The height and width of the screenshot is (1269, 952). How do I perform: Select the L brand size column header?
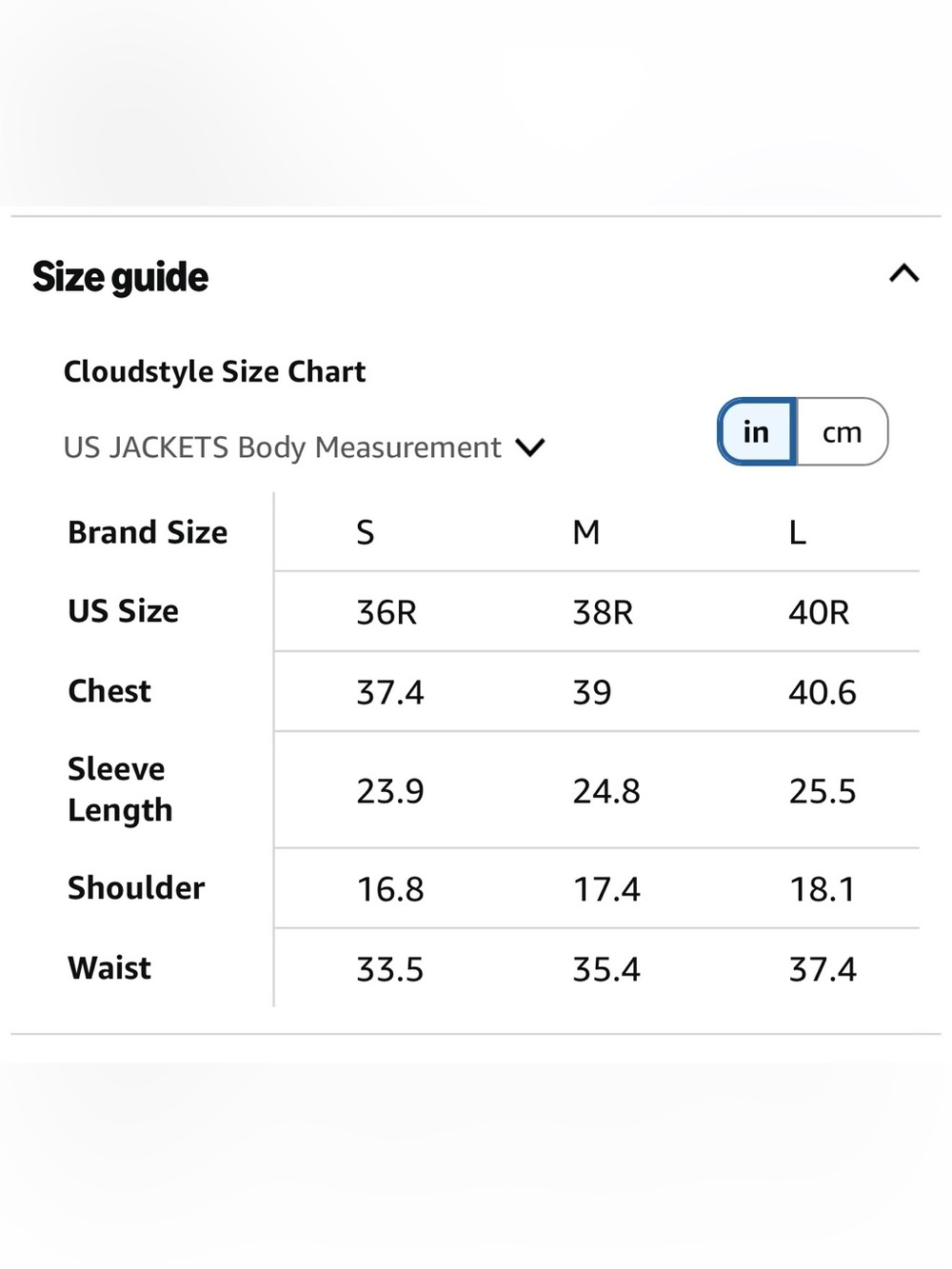point(798,532)
